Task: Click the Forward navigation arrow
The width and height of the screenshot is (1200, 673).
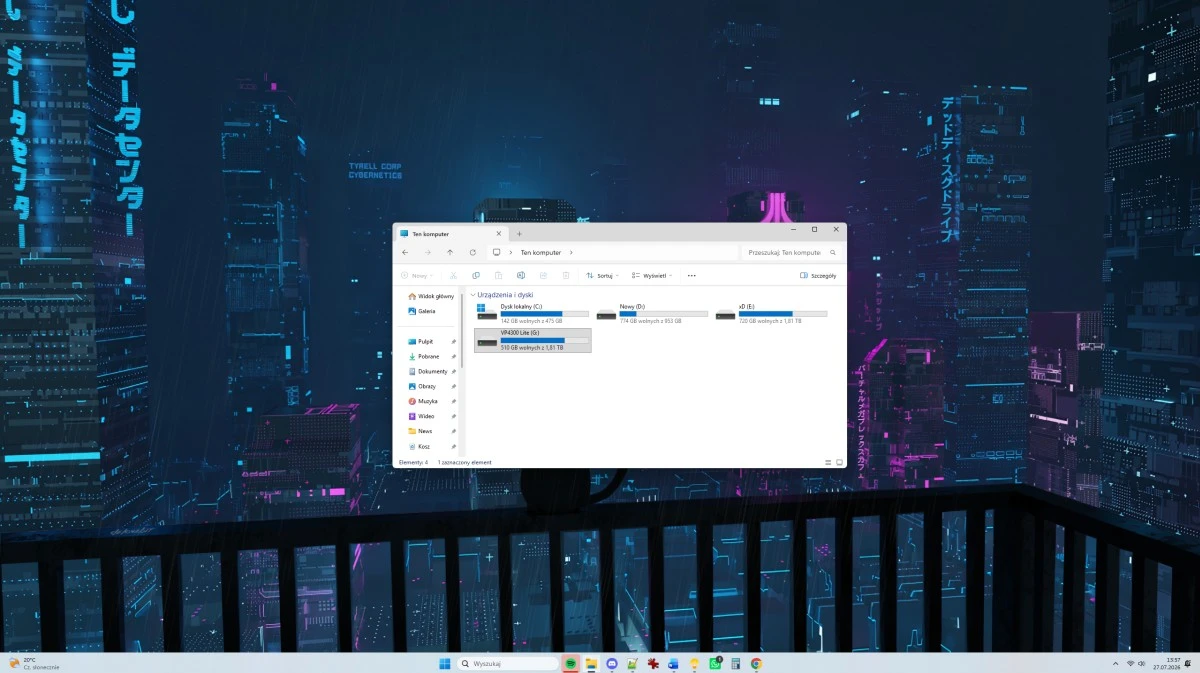Action: pos(427,253)
